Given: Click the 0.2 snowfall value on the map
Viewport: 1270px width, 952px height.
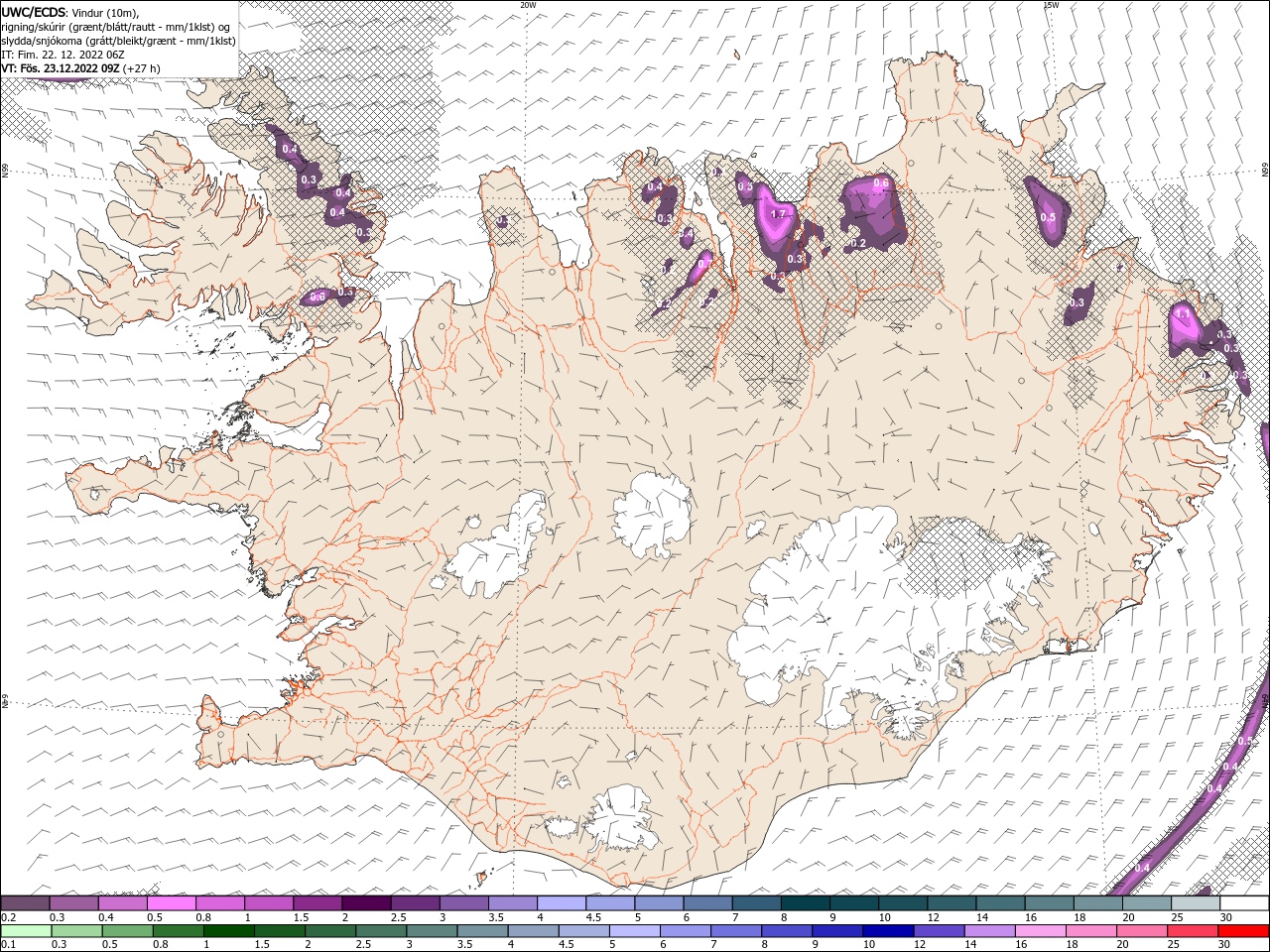Looking at the screenshot, I should click(858, 244).
